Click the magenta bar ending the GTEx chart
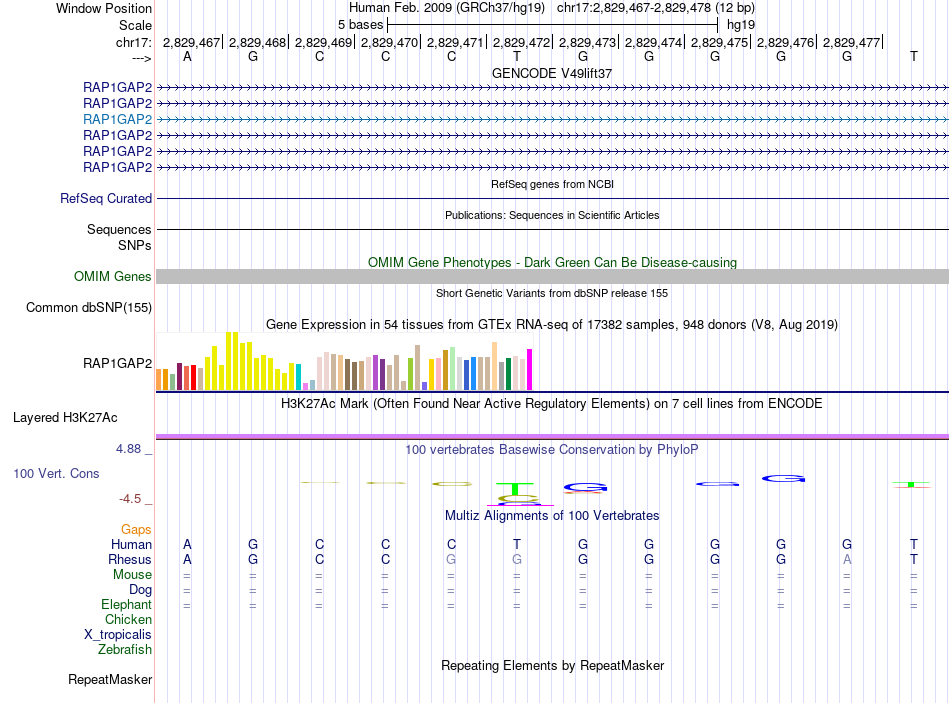This screenshot has height=703, width=950. (530, 370)
